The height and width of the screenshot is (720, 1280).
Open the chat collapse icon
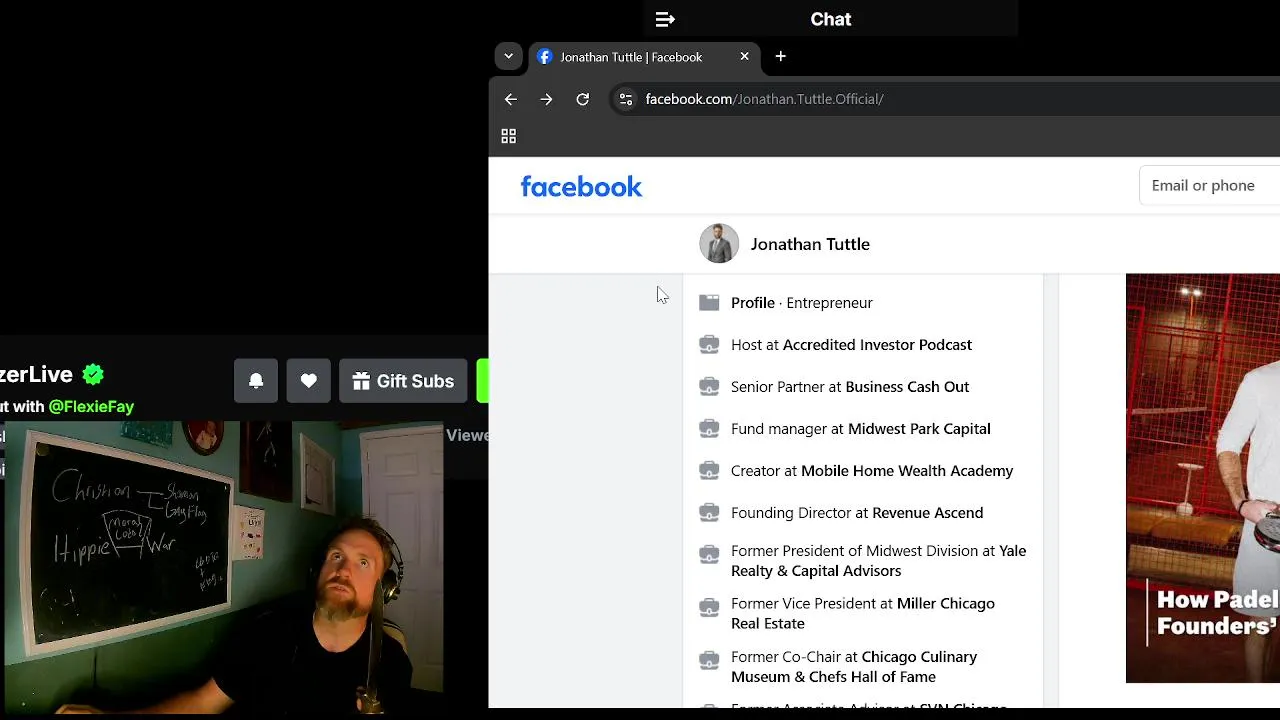(x=665, y=19)
